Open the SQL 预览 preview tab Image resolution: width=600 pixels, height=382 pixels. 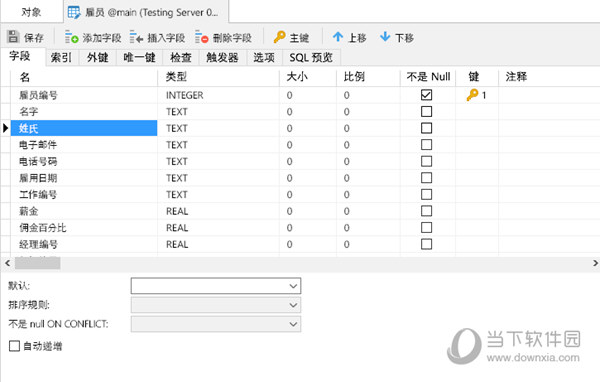tap(311, 58)
